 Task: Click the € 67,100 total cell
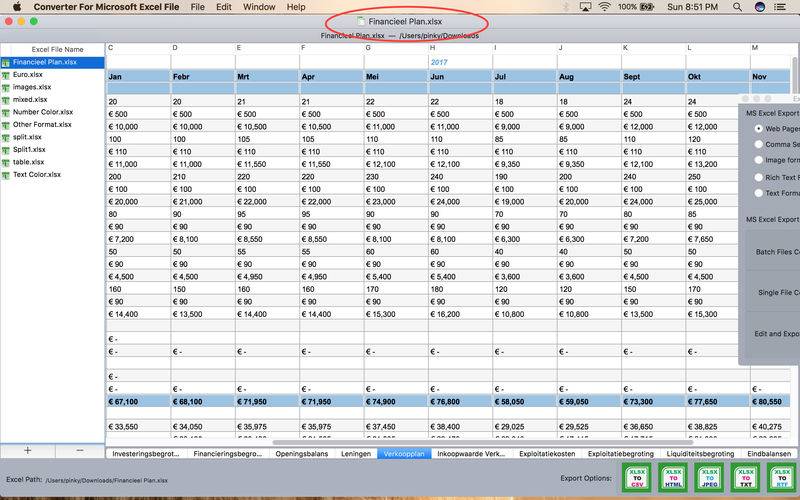point(138,402)
